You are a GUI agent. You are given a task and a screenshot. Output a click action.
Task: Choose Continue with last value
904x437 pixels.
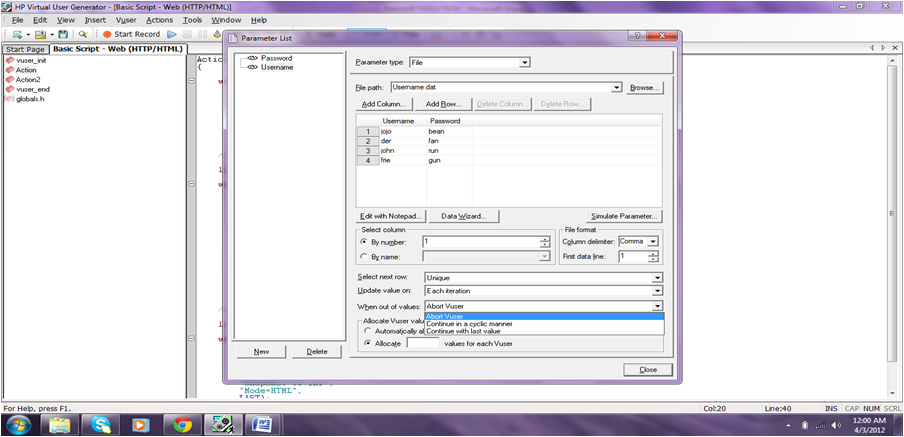pos(544,331)
